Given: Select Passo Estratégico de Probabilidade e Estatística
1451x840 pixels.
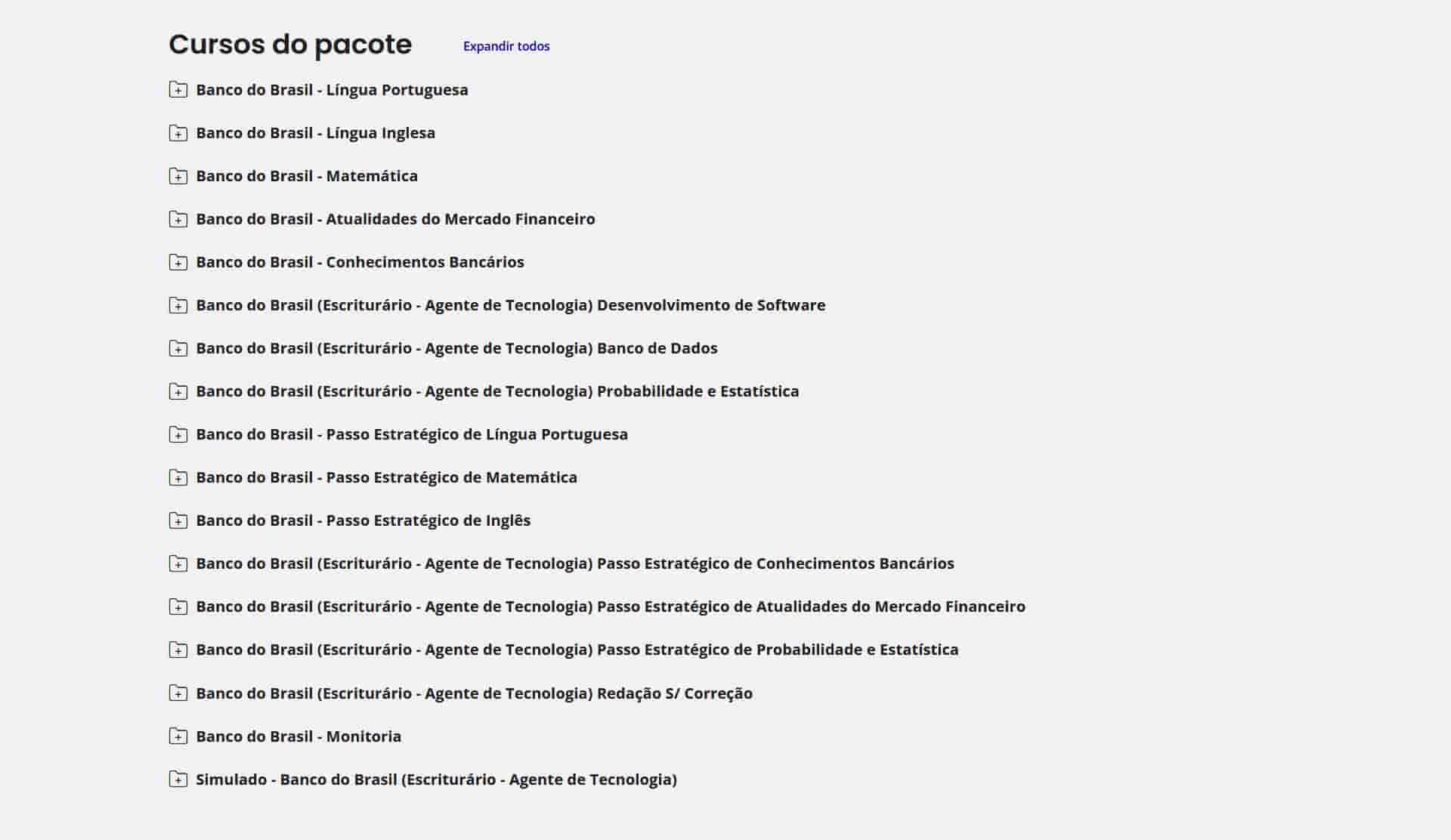Looking at the screenshot, I should pyautogui.click(x=577, y=650).
